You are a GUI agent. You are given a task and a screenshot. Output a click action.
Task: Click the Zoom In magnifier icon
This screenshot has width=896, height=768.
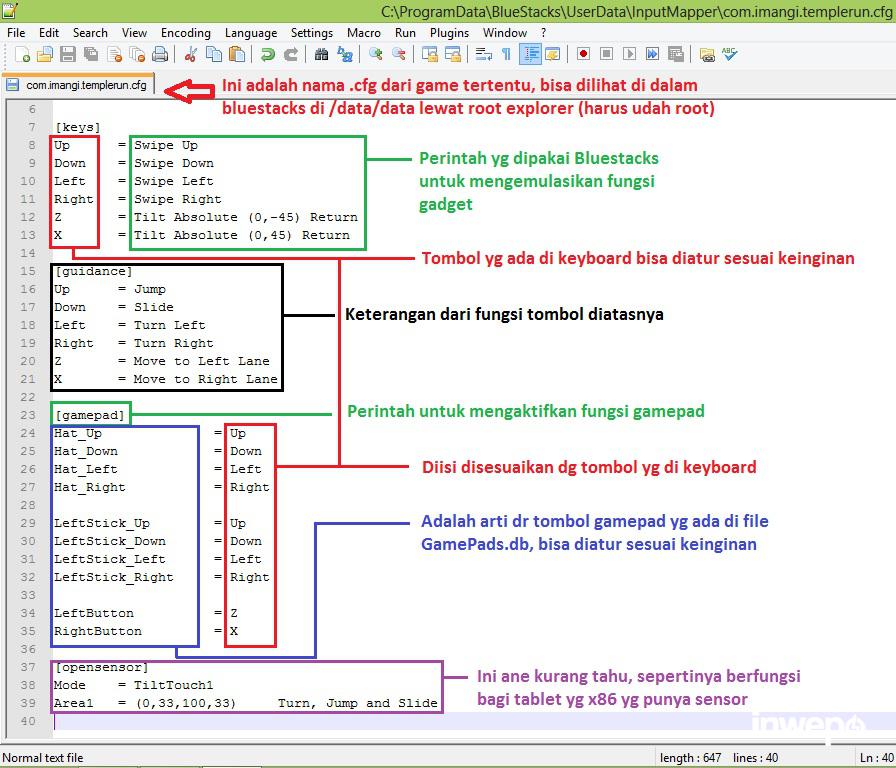point(376,55)
